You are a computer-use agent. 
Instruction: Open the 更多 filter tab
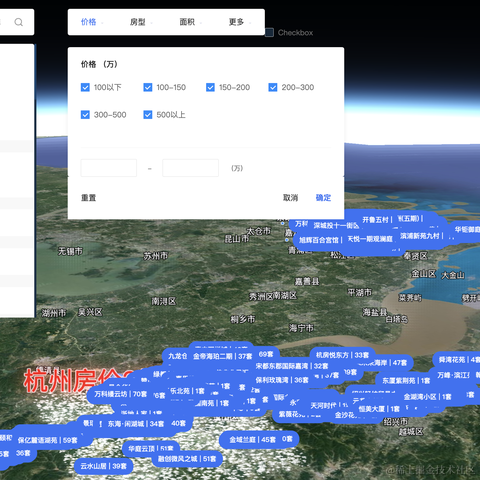tap(236, 22)
